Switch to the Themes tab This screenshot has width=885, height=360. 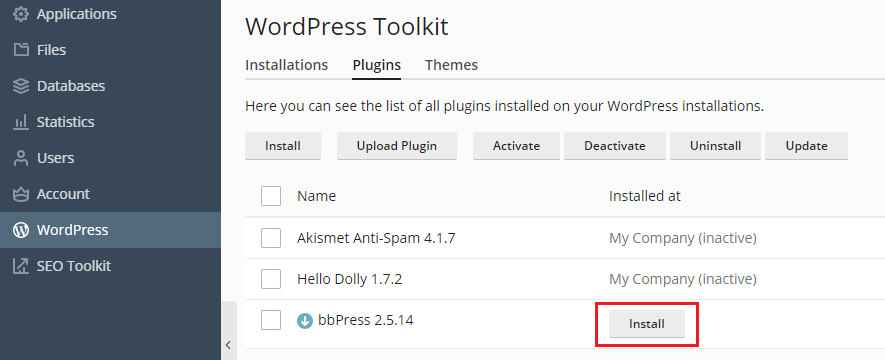(x=452, y=65)
